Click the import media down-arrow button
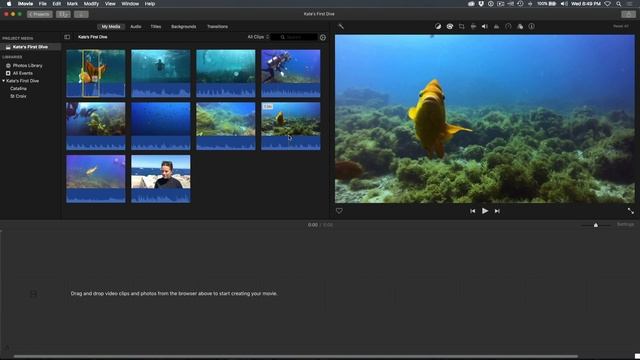The image size is (640, 360). click(x=81, y=14)
